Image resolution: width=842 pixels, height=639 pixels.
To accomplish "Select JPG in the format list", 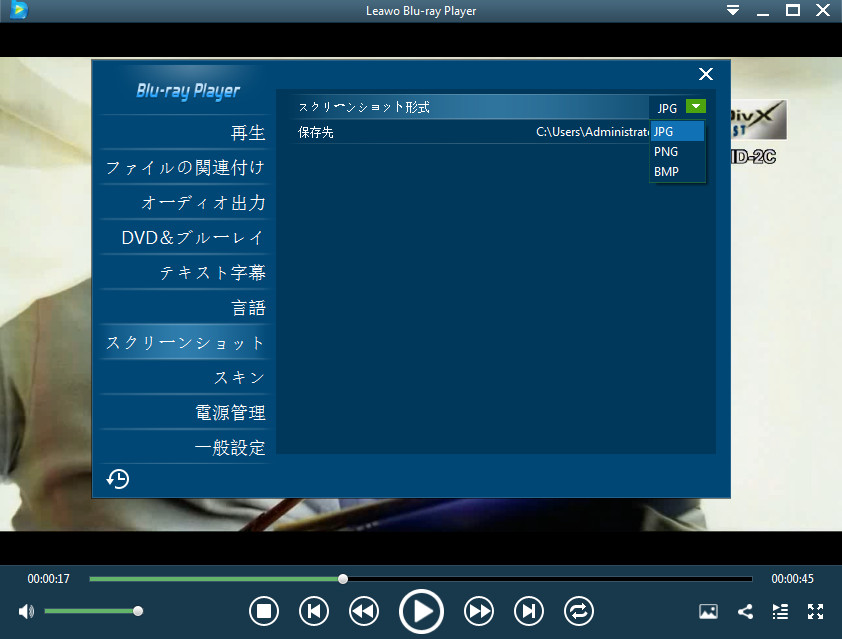I will pos(677,132).
